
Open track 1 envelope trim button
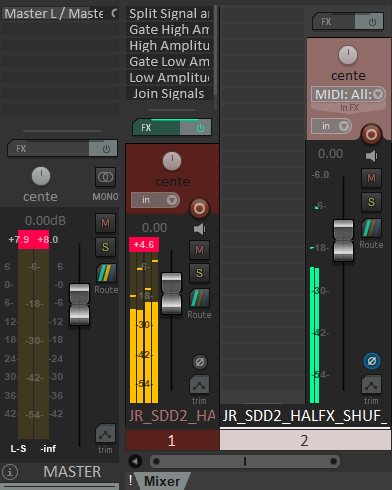199,385
